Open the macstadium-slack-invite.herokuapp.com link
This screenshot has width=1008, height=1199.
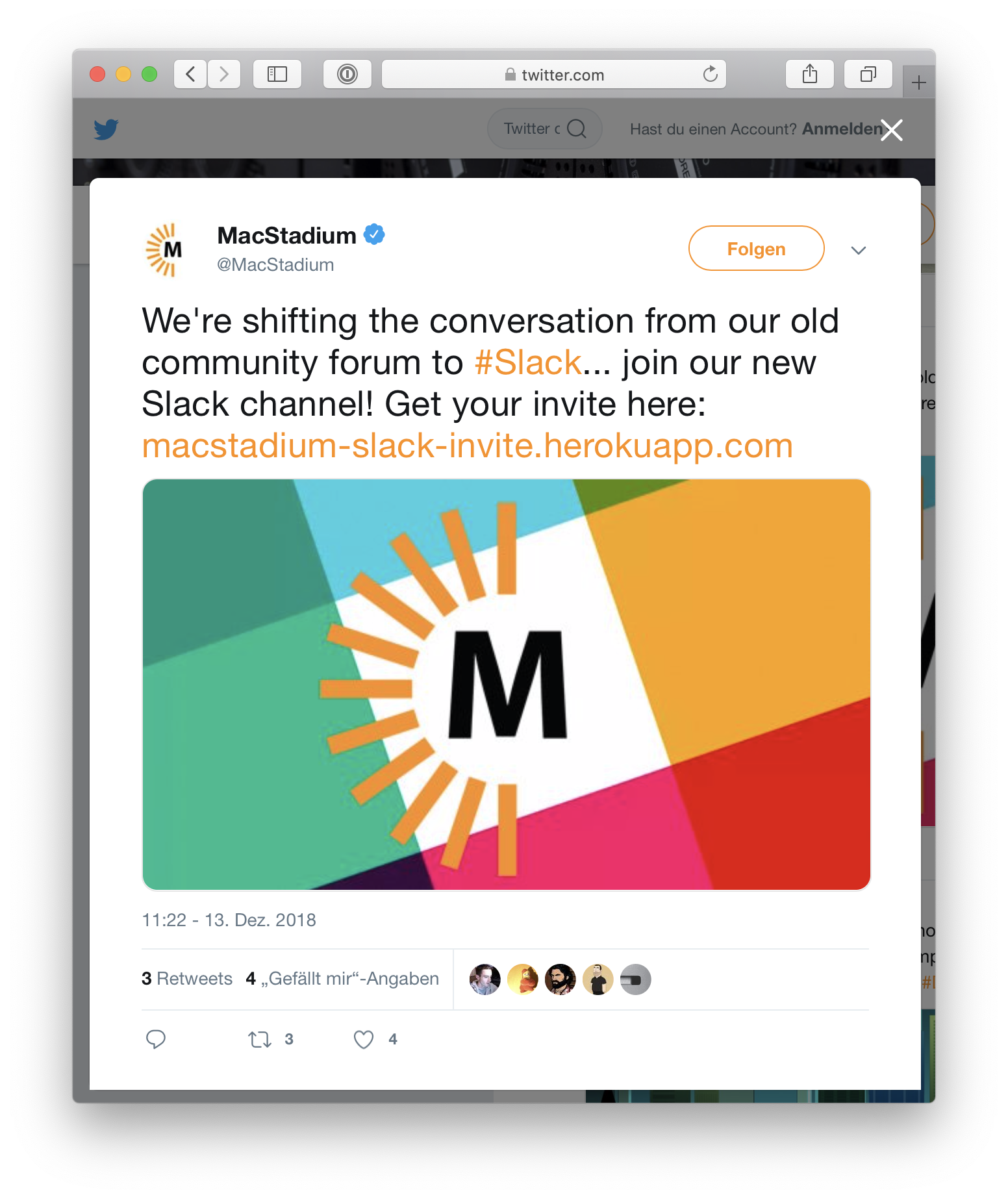pyautogui.click(x=468, y=446)
